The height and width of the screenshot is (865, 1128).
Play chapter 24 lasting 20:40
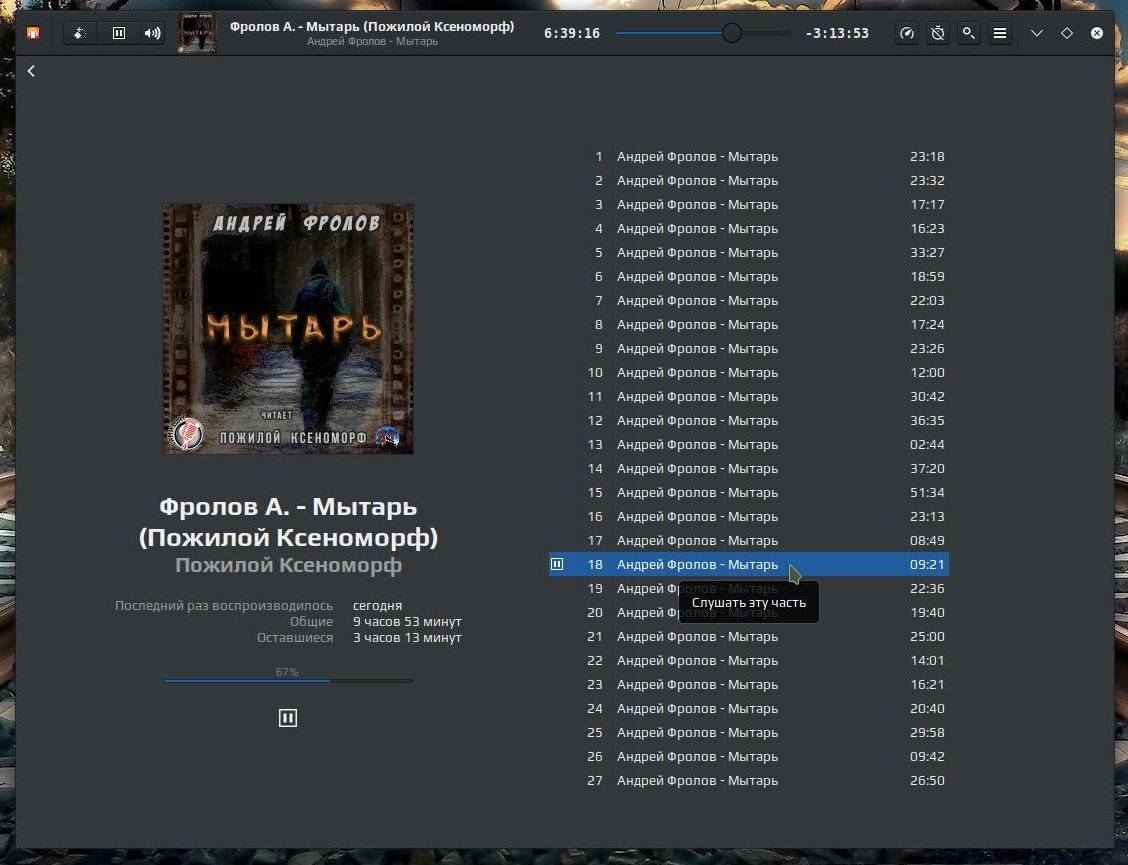(748, 708)
